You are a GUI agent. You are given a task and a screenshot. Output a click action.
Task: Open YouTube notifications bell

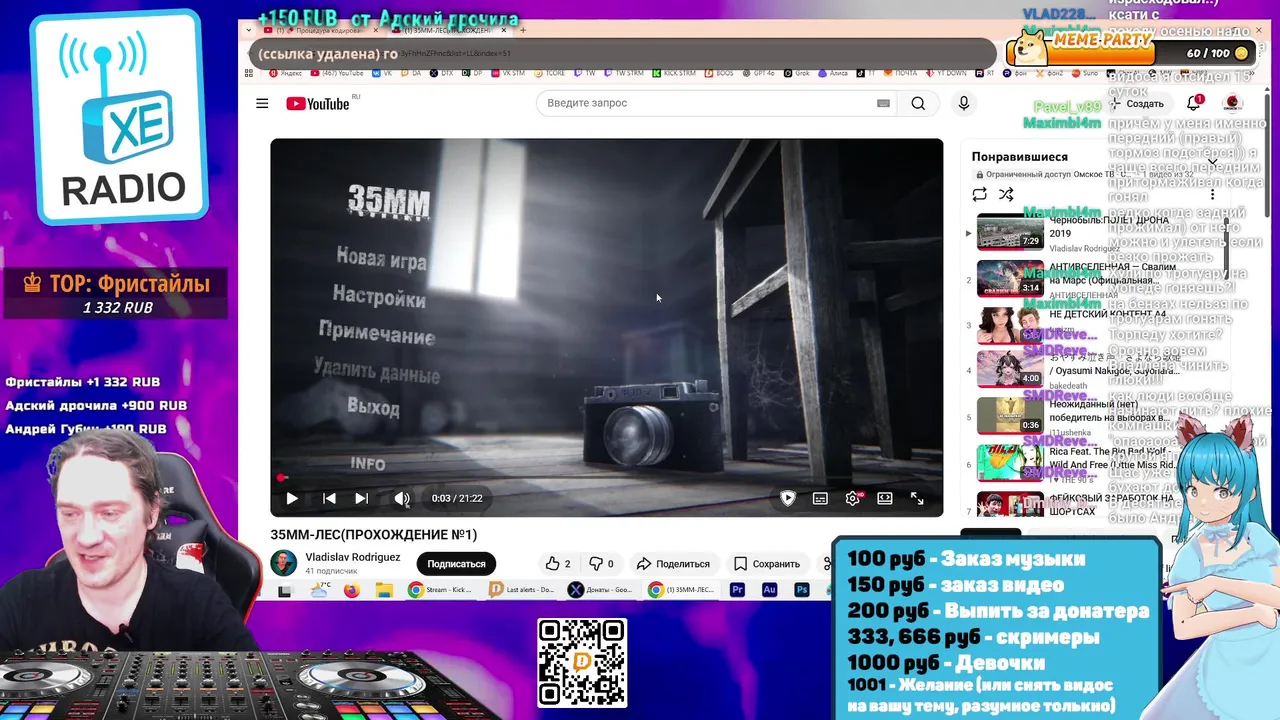coord(1194,103)
